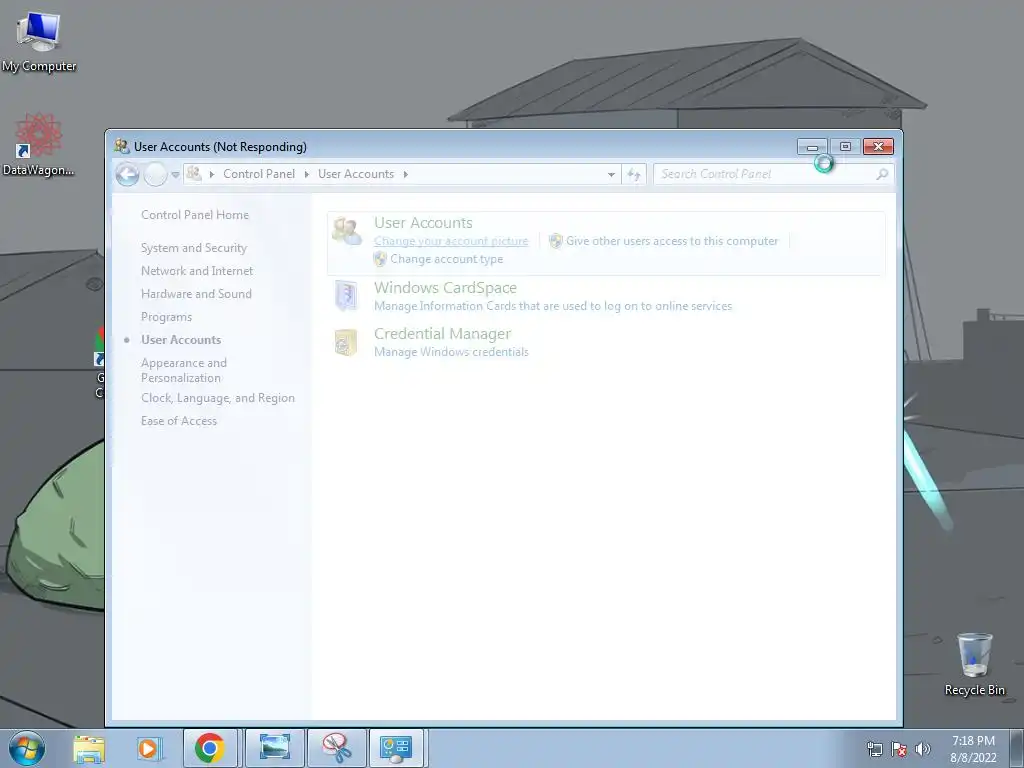Click the User Accounts breadcrumb

[x=356, y=174]
